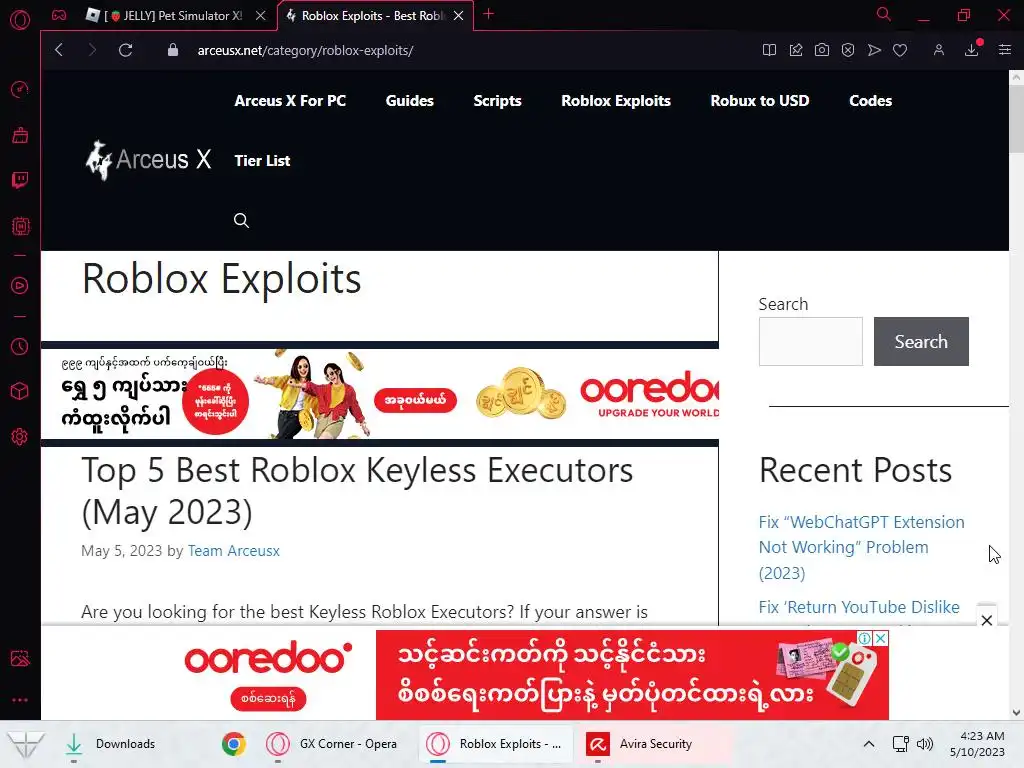Click the address bar URL
The height and width of the screenshot is (768, 1024).
pyautogui.click(x=305, y=50)
